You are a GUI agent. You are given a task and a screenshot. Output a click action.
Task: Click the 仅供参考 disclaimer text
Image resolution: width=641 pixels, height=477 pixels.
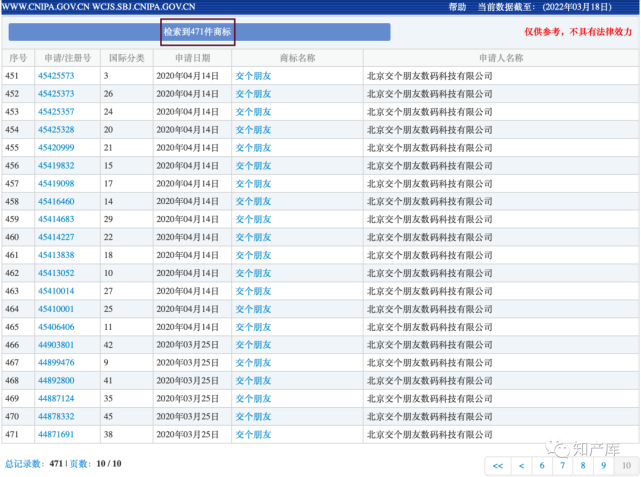[578, 32]
